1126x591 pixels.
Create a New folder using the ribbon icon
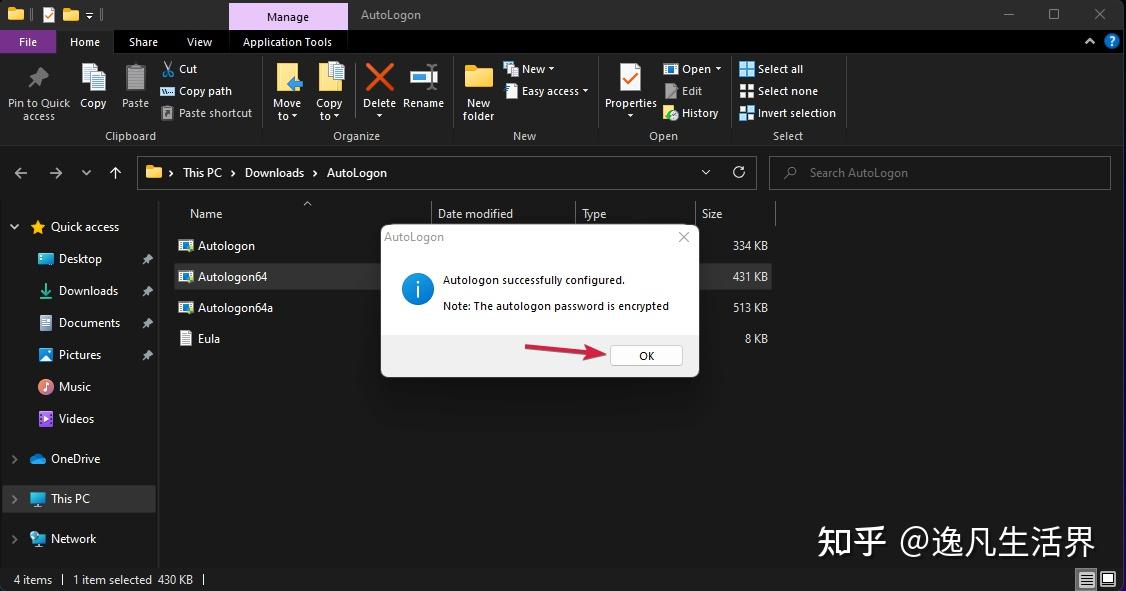[477, 90]
